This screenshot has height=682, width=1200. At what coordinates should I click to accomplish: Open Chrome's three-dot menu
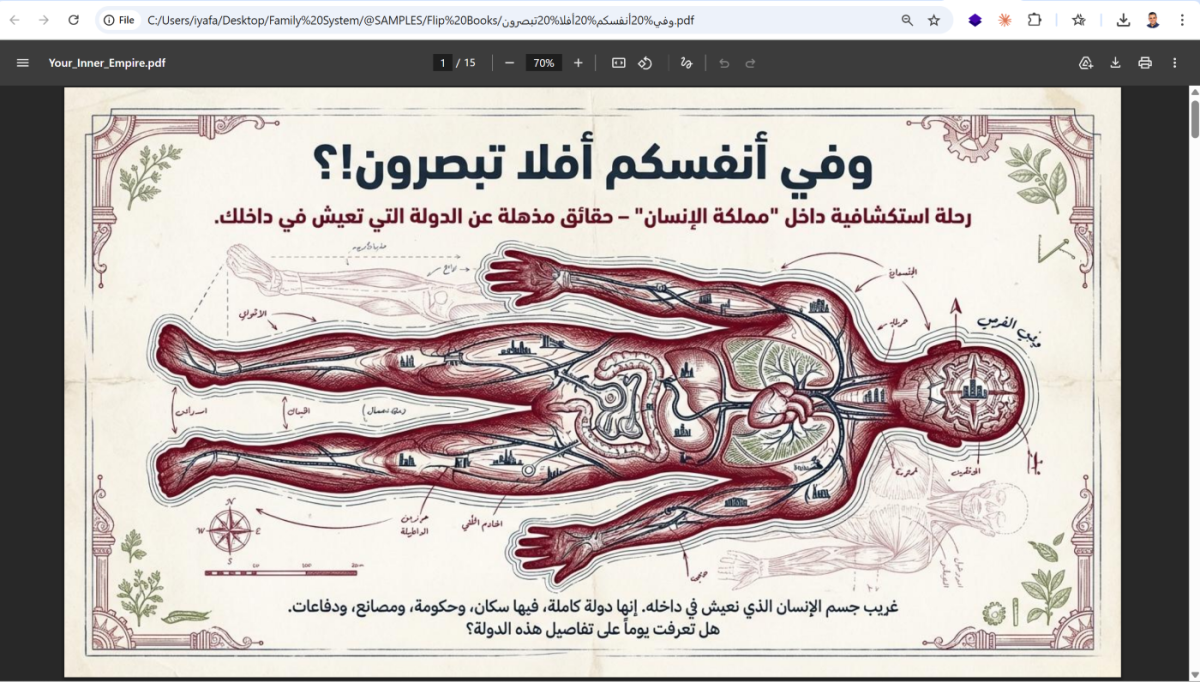point(1182,20)
